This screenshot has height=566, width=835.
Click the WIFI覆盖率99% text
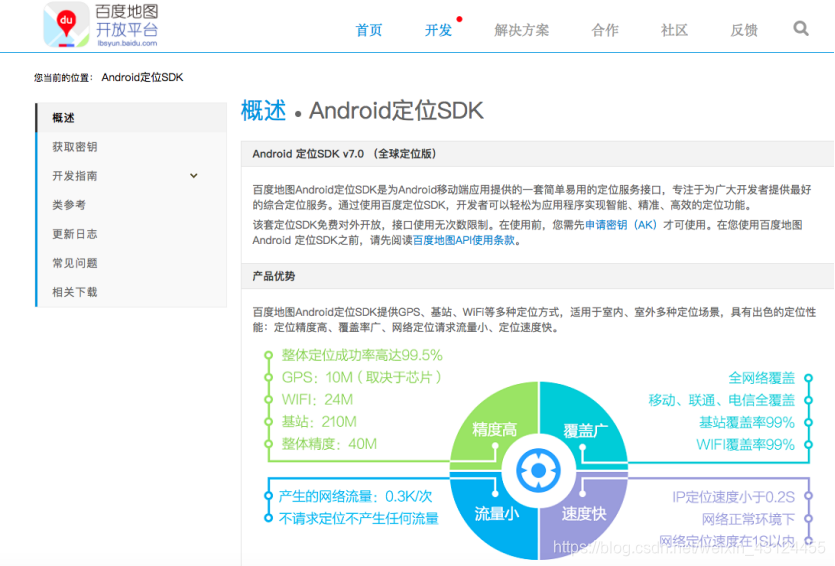click(745, 445)
